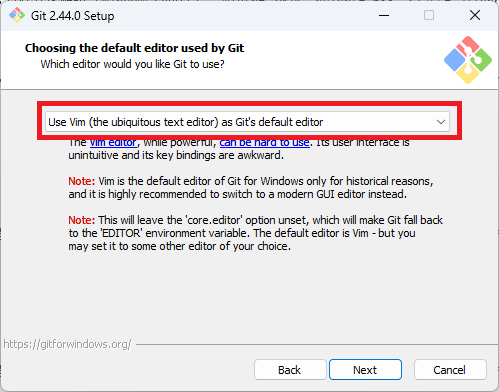Screen dimensions: 499x392
Task: Cancel the Git setup
Action: click(x=450, y=370)
